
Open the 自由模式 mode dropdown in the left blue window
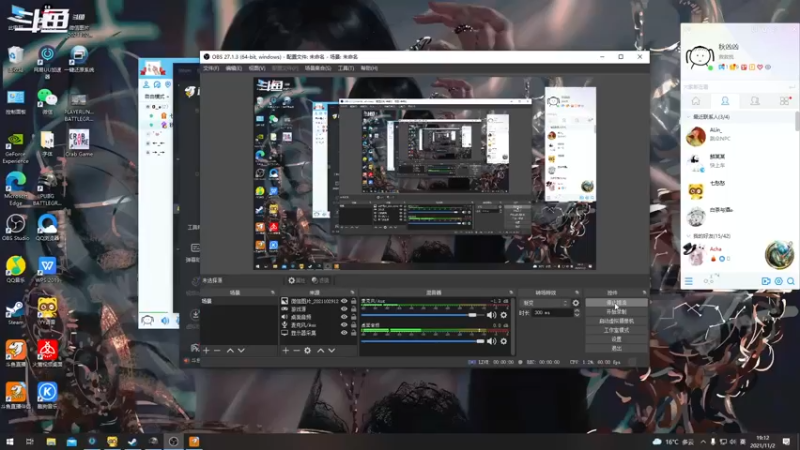(x=157, y=96)
